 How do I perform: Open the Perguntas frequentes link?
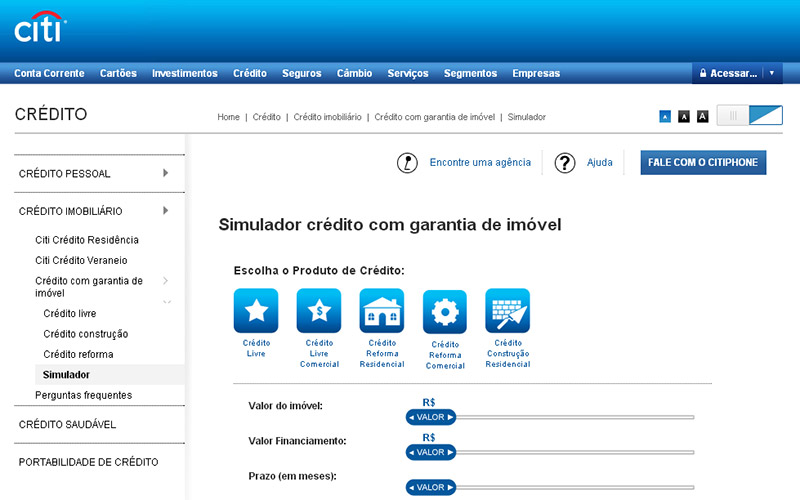pos(83,395)
